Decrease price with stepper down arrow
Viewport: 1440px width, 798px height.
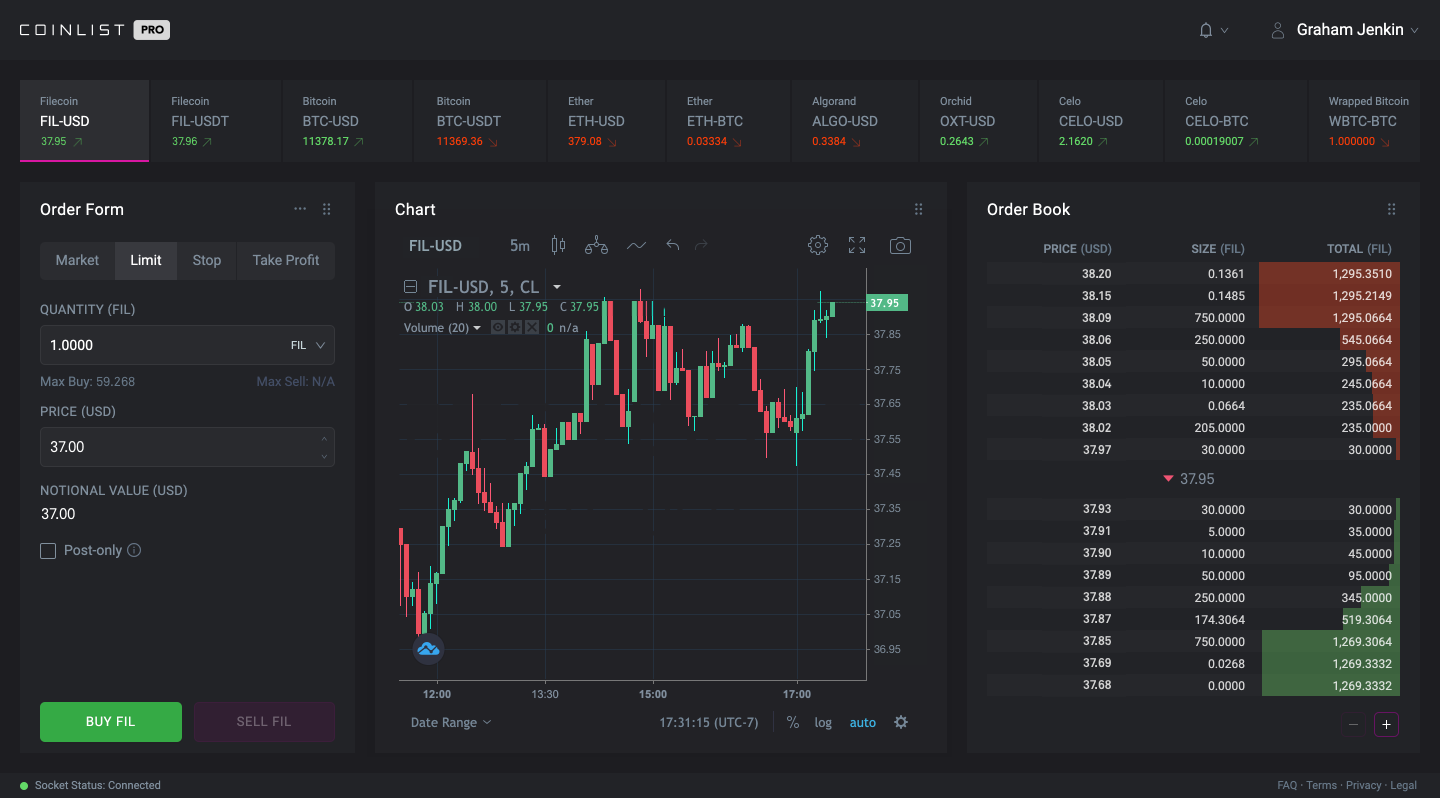(324, 457)
